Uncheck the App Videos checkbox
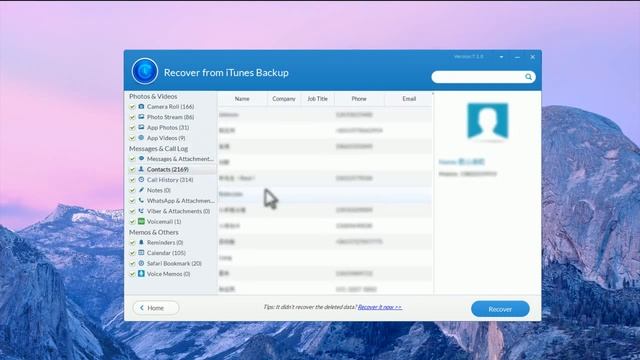Screen dimensions: 640x360 click(132, 138)
